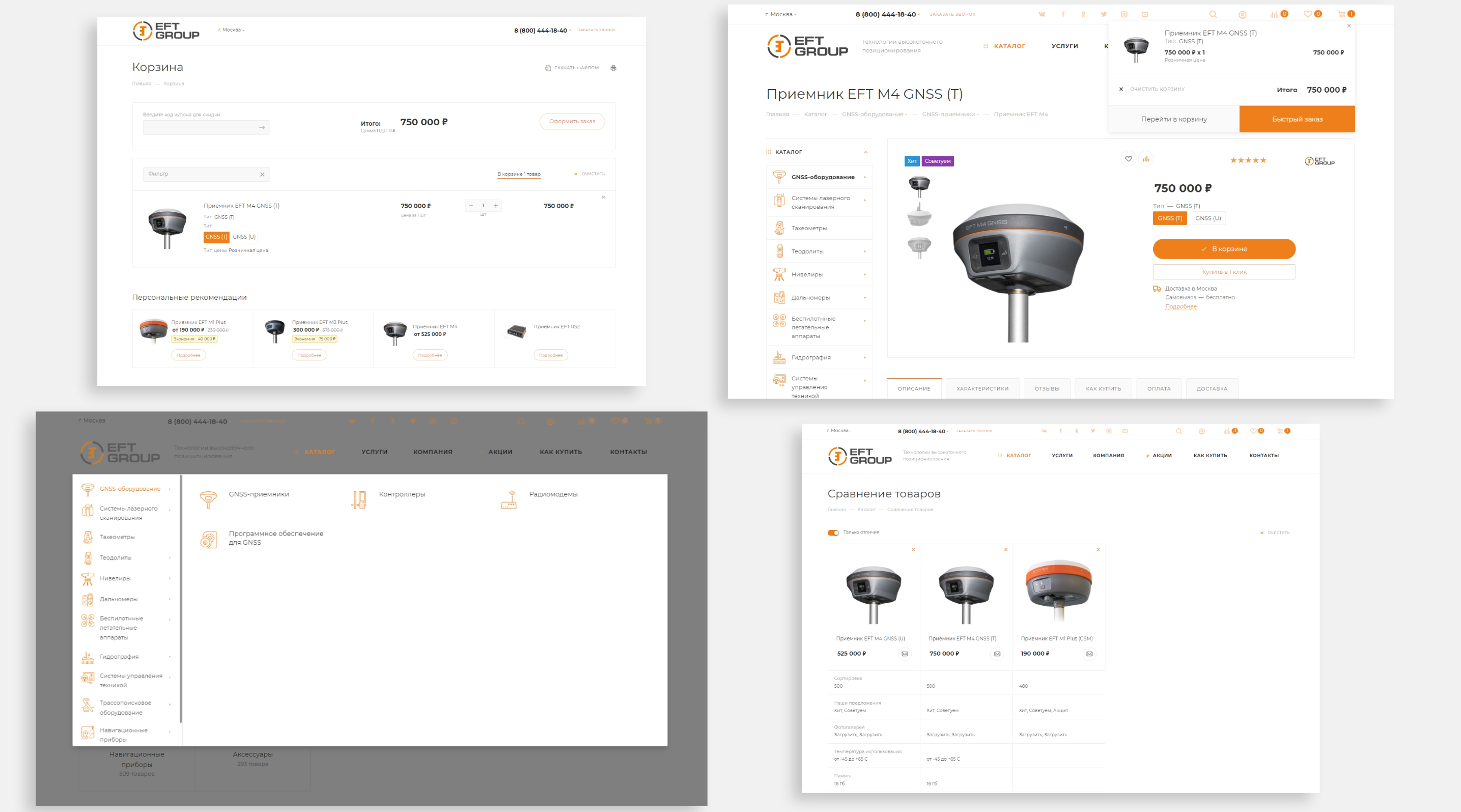Click the VK social icon in top bar
The height and width of the screenshot is (812, 1461).
(1042, 14)
